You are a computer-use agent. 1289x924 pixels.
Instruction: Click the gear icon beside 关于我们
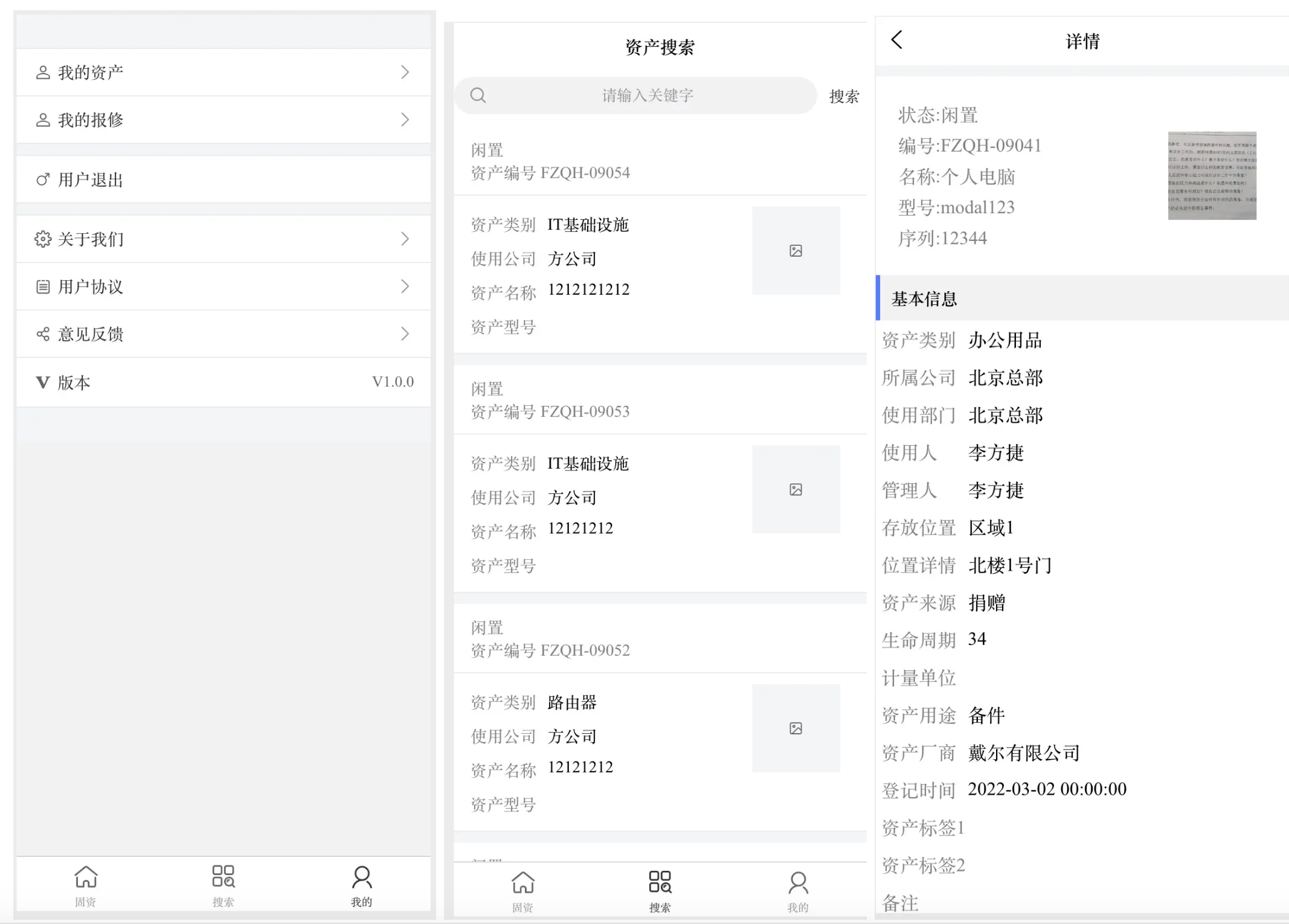click(x=43, y=239)
